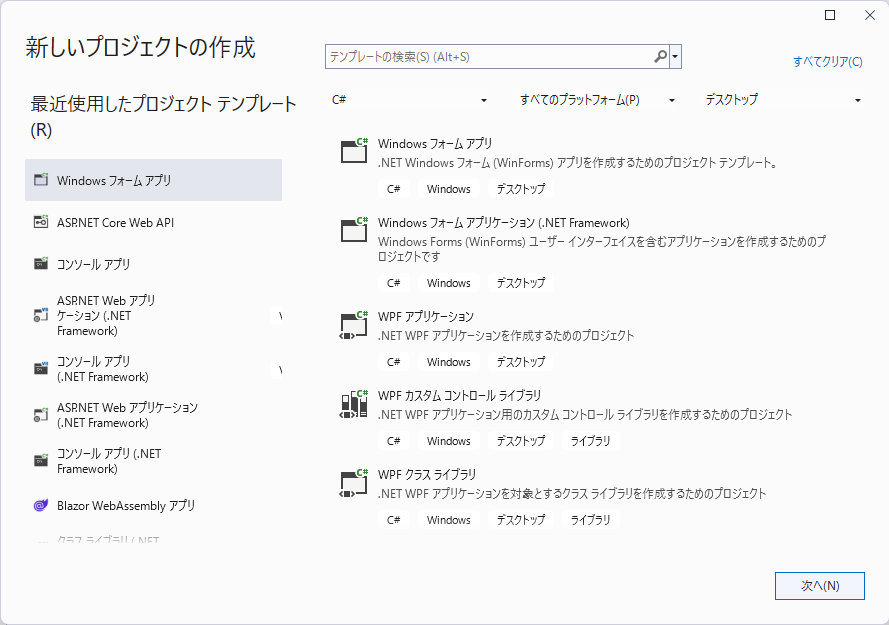Viewport: 889px width, 625px height.
Task: Close the new project dialog
Action: point(870,15)
